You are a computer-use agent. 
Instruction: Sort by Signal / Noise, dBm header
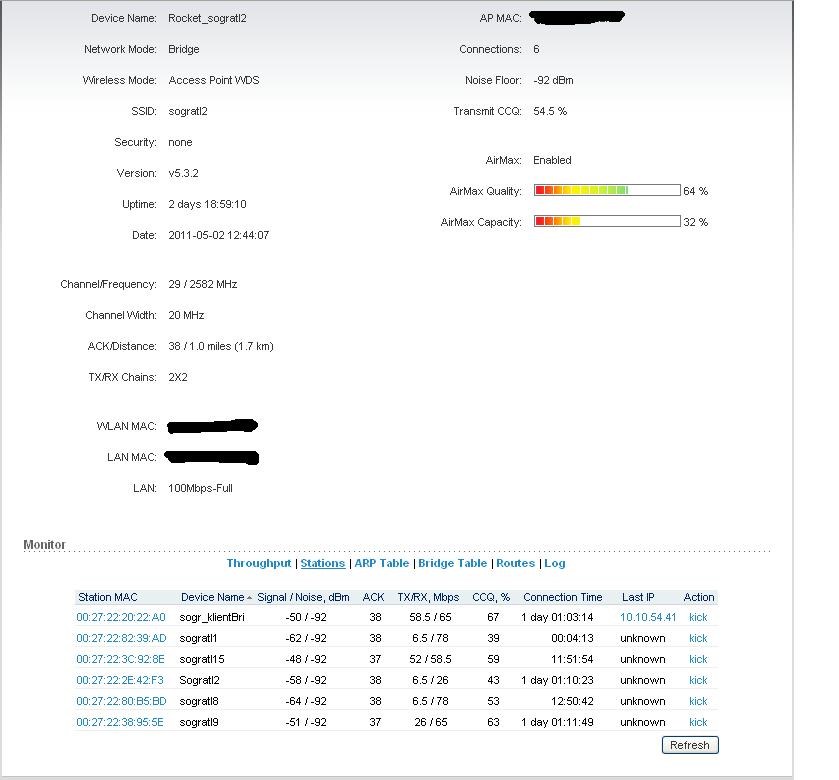tap(303, 597)
